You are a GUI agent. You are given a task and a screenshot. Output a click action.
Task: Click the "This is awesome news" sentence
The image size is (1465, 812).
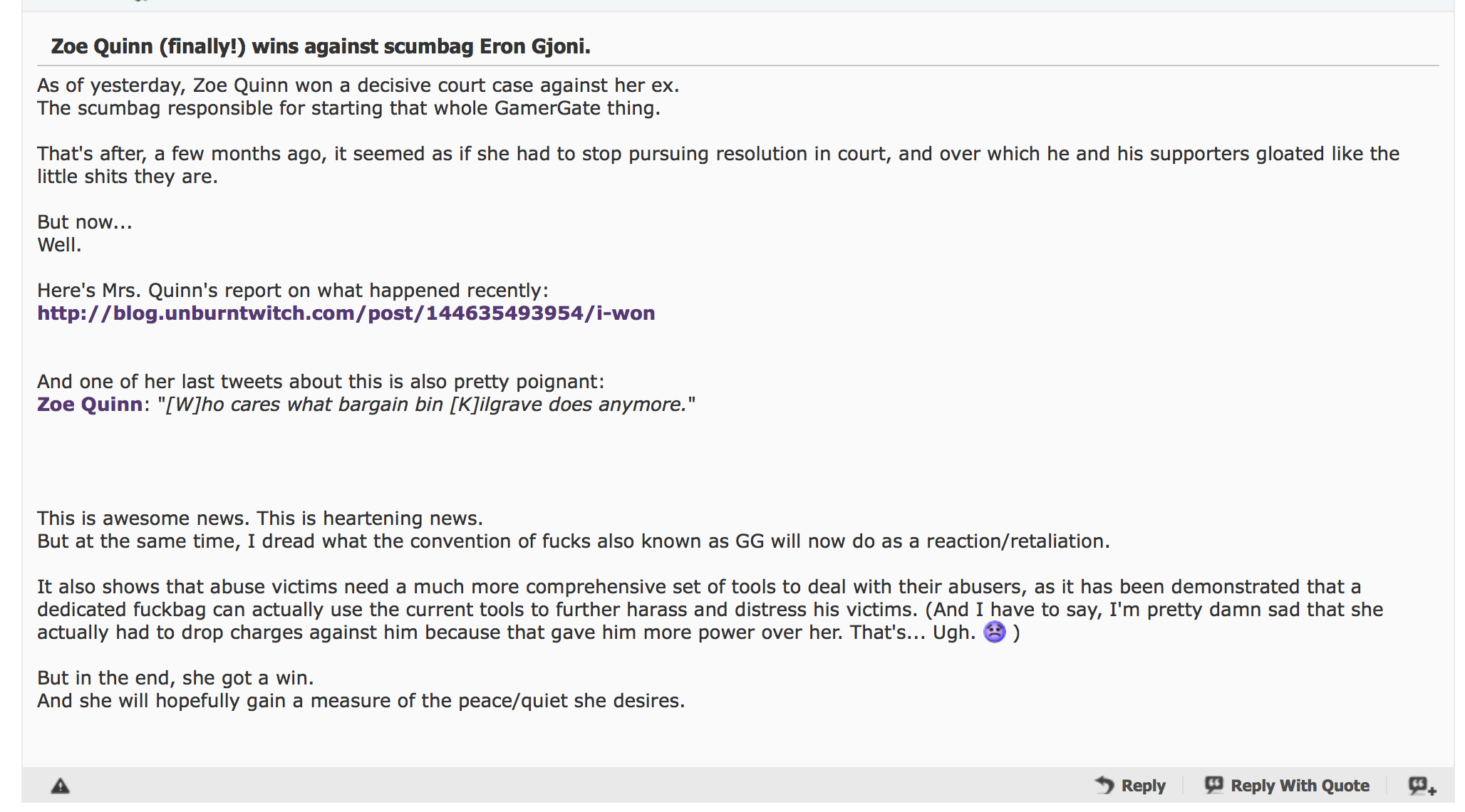pos(144,519)
